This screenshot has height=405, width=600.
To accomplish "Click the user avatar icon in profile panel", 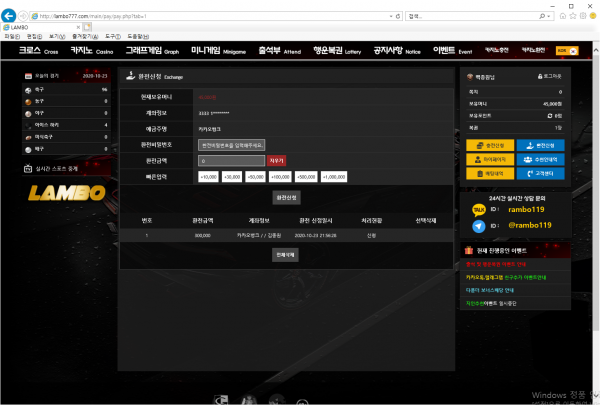I will (x=470, y=77).
